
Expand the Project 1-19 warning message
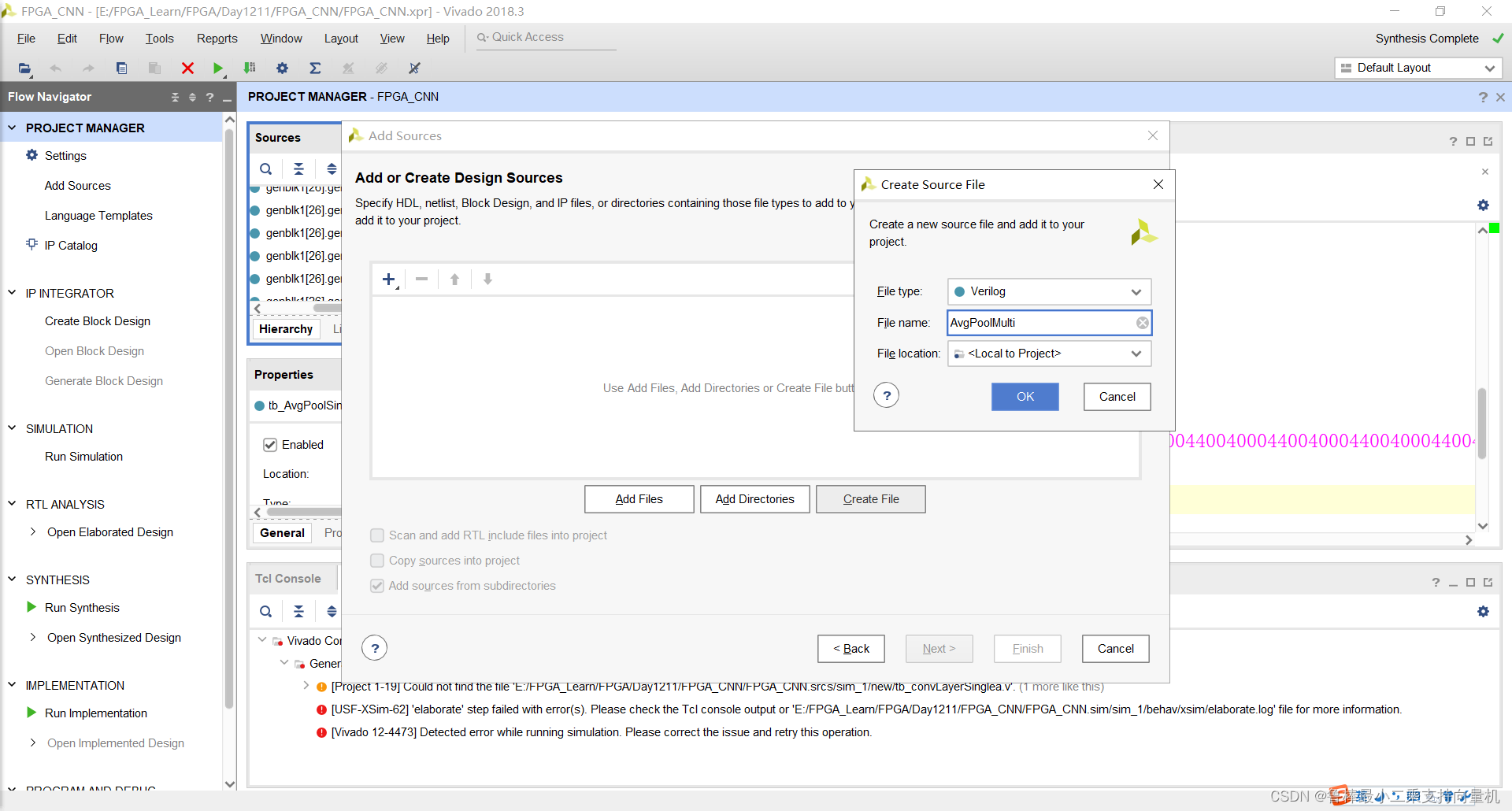tap(306, 686)
